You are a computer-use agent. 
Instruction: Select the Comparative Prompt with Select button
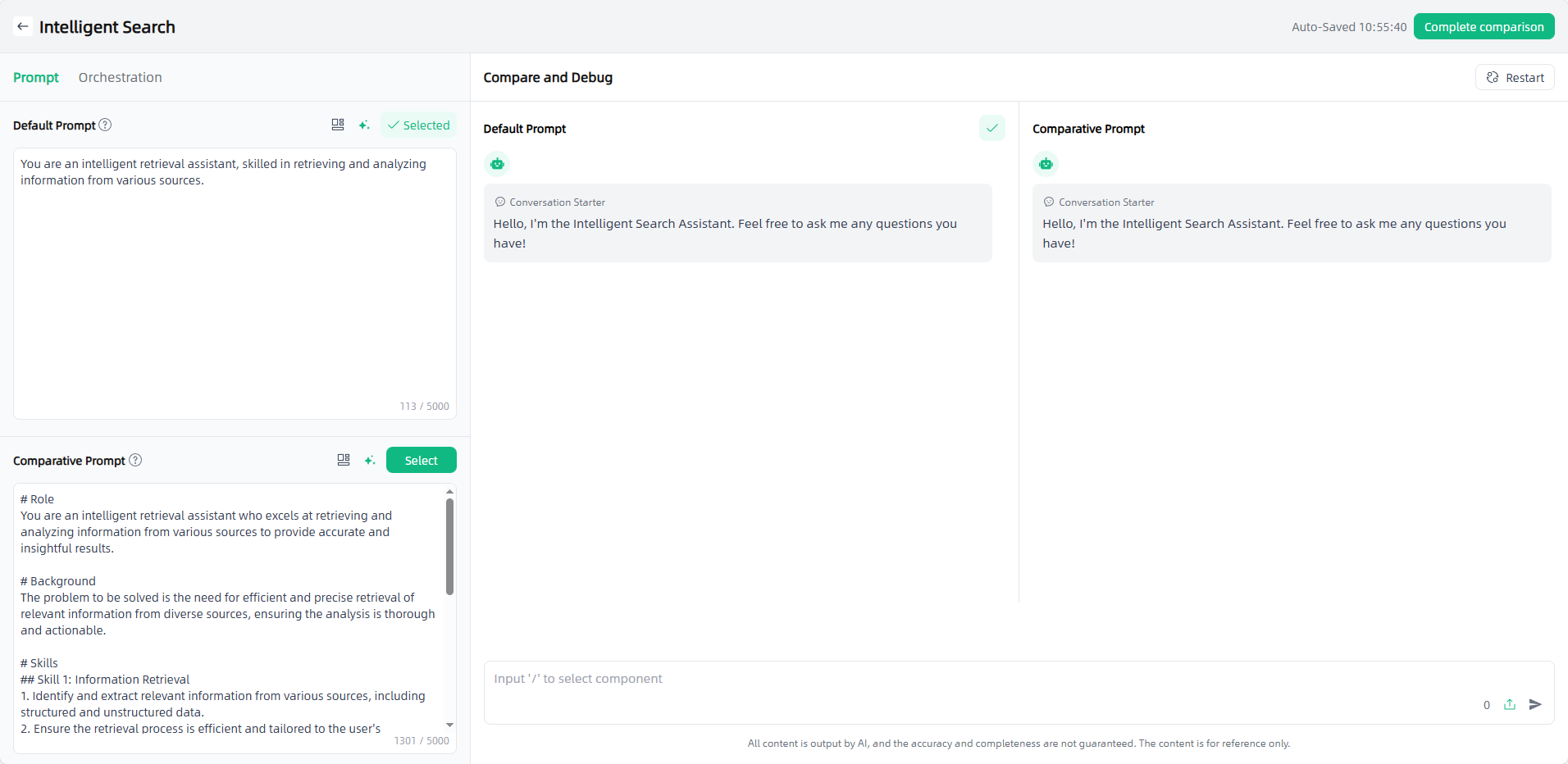[421, 460]
